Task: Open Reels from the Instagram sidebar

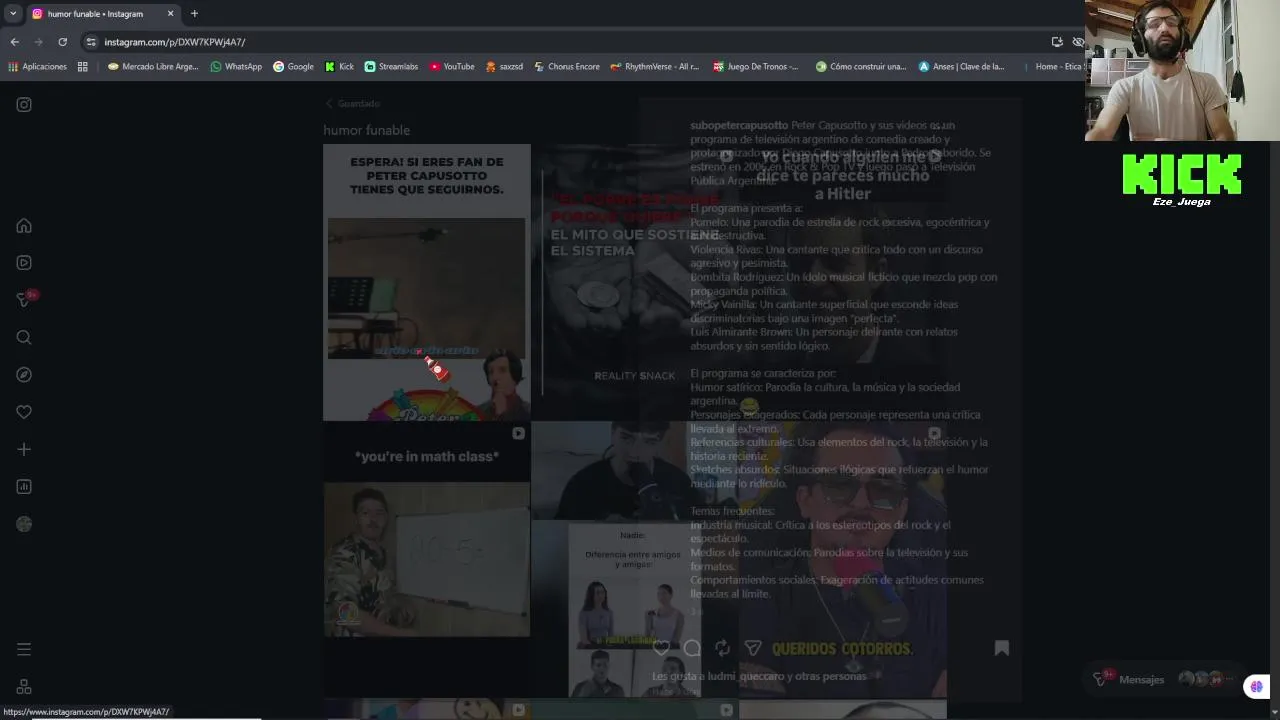Action: click(24, 262)
